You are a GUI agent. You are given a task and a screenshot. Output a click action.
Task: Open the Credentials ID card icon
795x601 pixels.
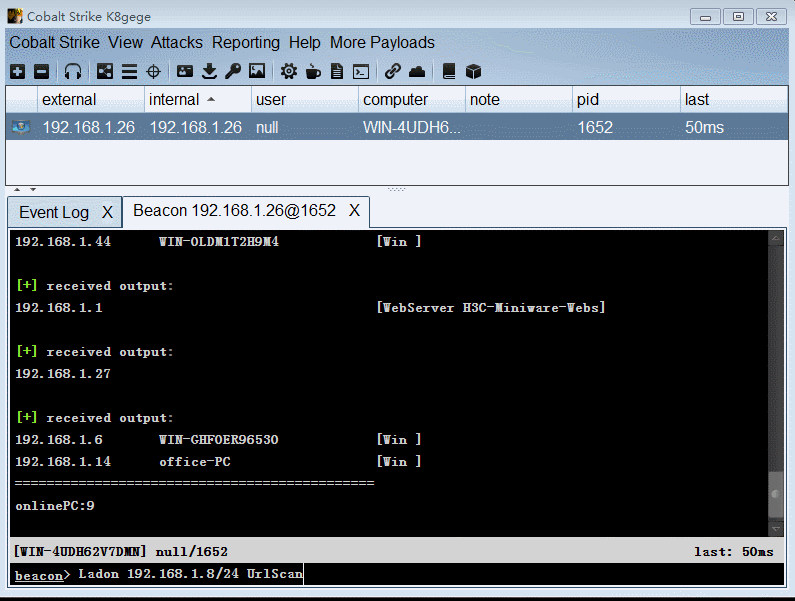point(185,72)
